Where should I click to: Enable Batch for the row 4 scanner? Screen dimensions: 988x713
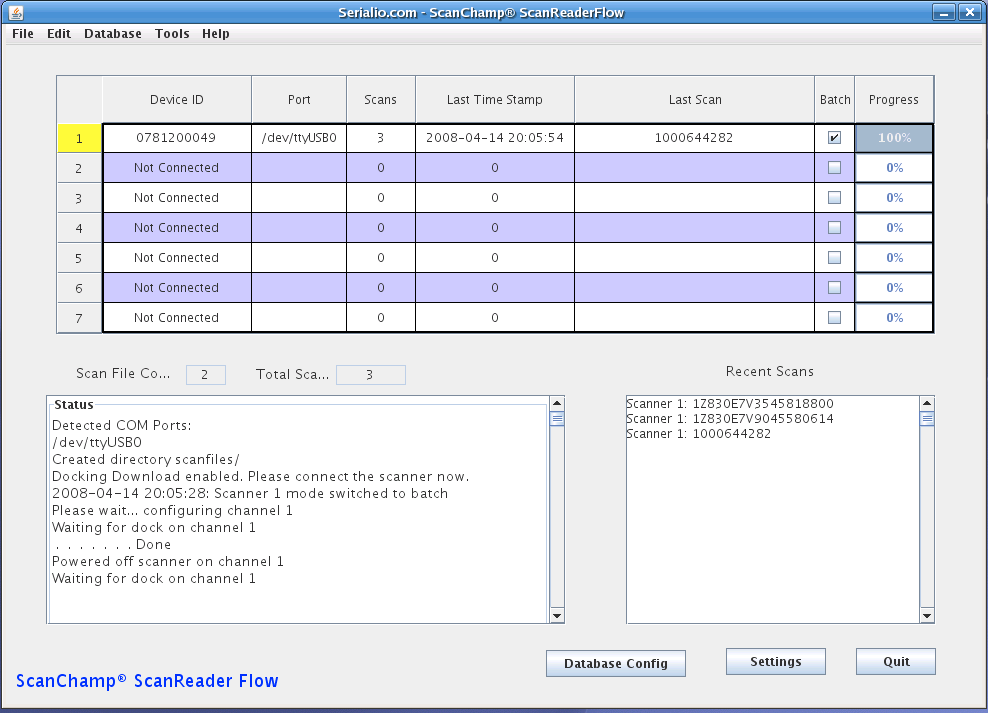[835, 227]
